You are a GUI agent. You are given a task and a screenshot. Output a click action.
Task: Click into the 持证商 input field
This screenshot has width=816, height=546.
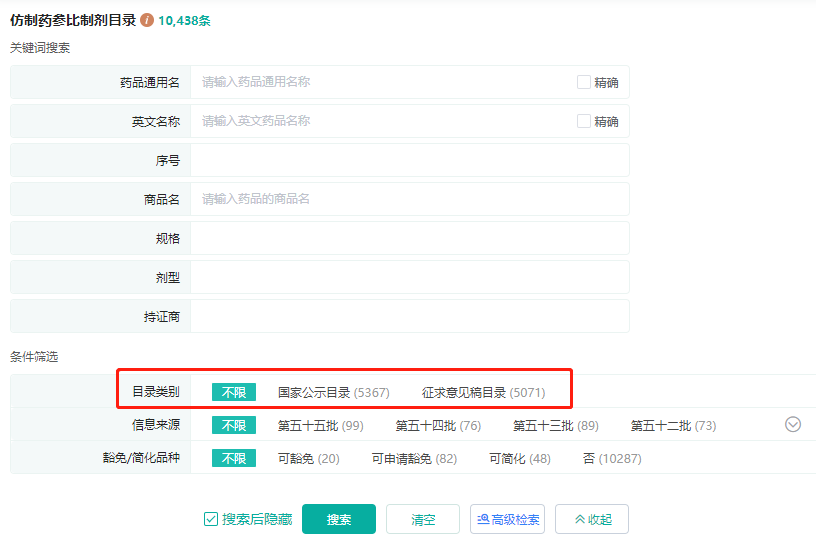point(408,316)
